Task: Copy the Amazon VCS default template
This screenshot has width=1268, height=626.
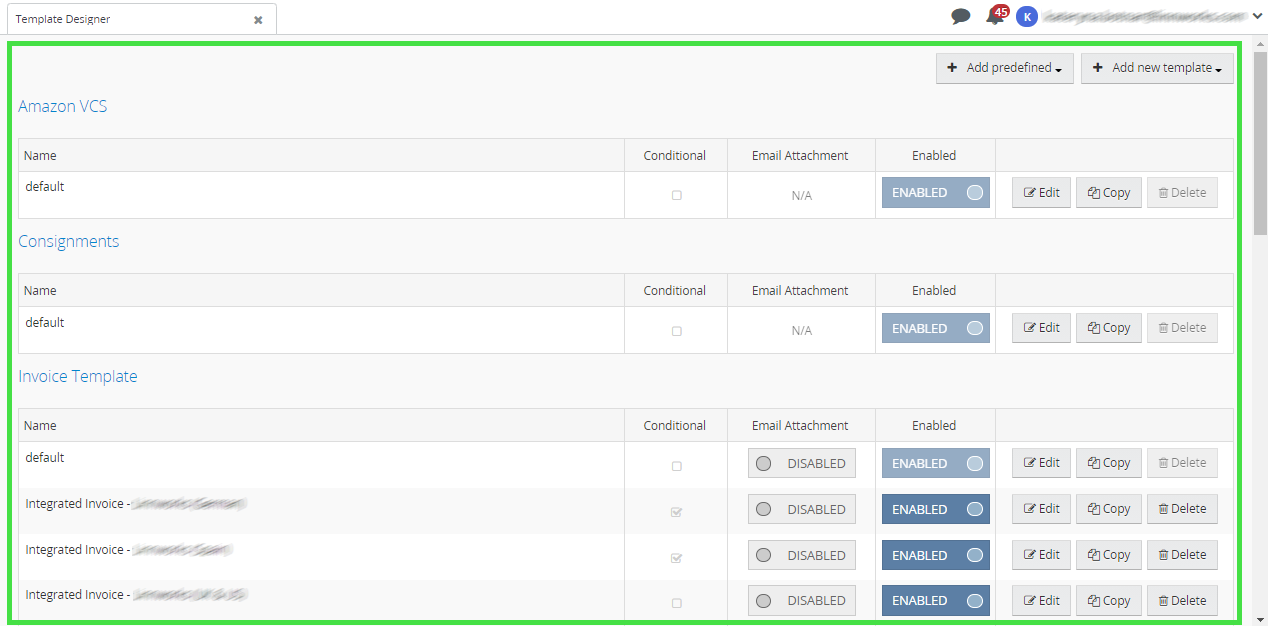Action: [1109, 193]
